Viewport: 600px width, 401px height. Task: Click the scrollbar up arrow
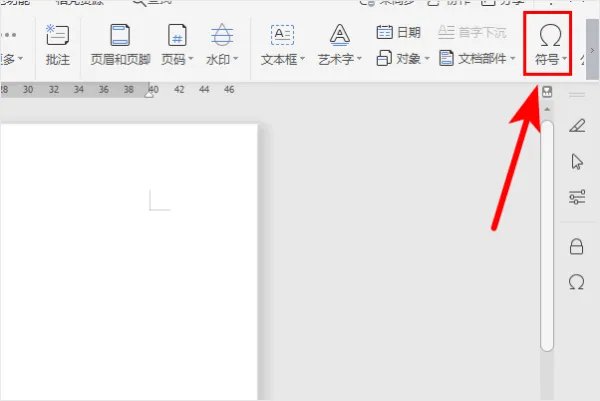coord(547,109)
